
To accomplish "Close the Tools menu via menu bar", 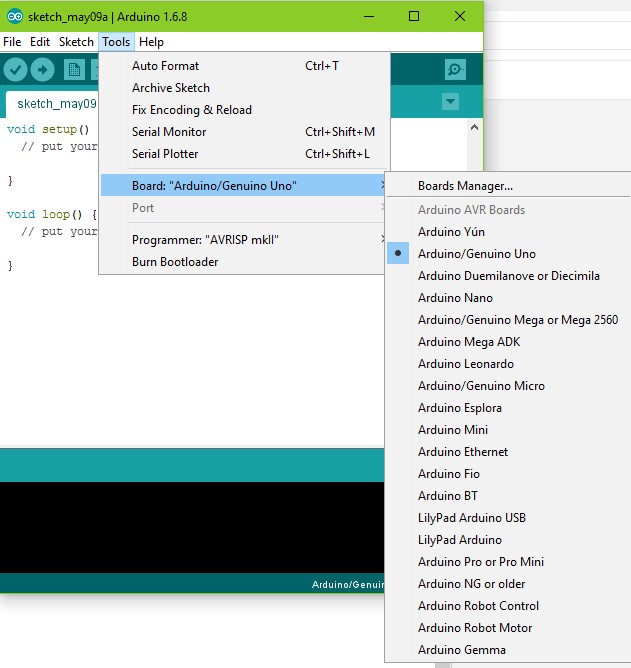I will point(116,42).
